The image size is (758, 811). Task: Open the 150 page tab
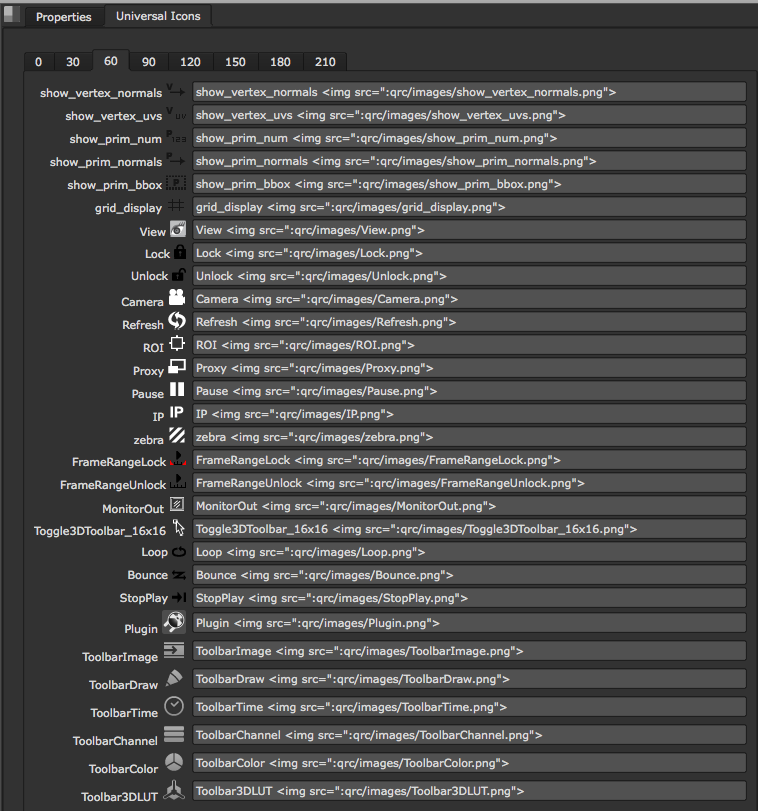coord(235,62)
